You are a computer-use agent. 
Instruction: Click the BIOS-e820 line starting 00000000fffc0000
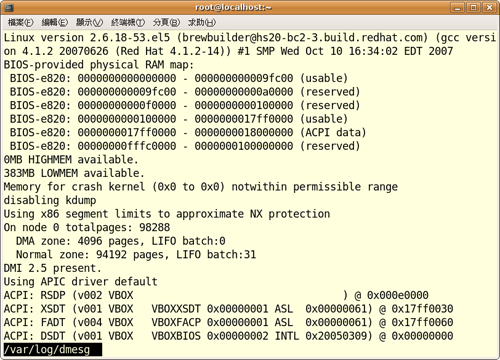[x=185, y=146]
